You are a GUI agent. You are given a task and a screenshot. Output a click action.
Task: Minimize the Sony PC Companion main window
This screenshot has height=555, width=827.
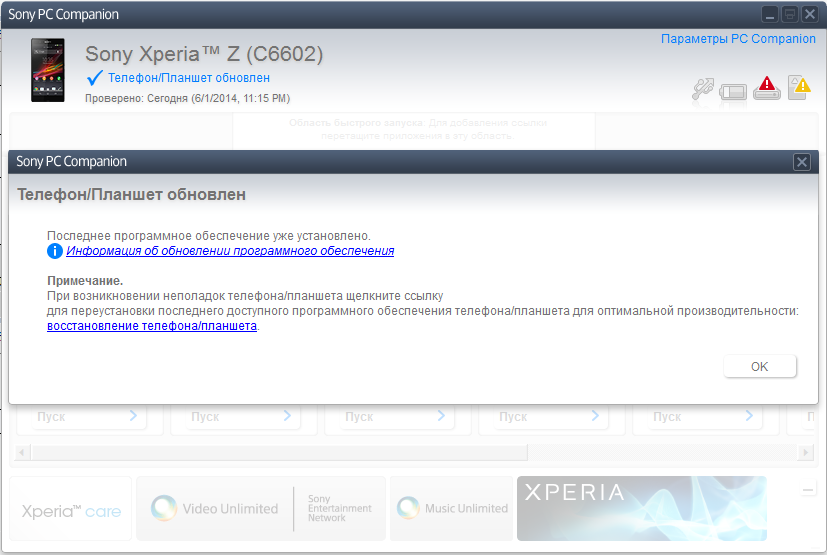770,15
